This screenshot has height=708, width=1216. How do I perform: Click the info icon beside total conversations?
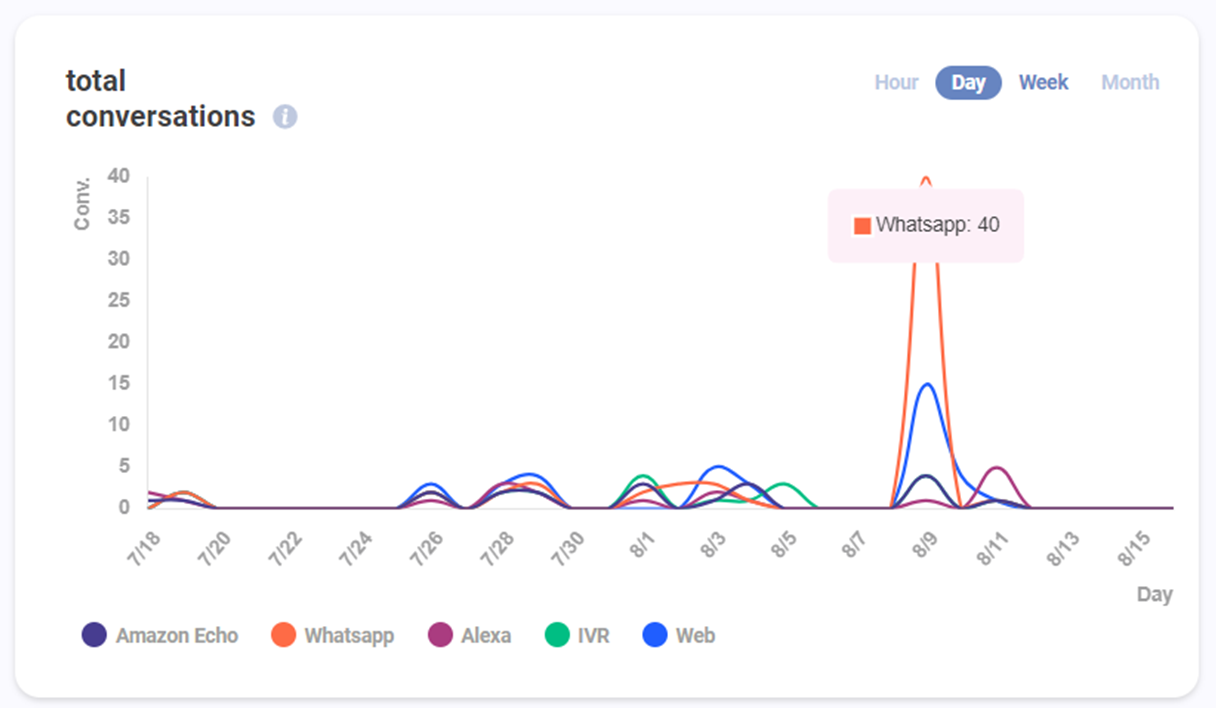coord(285,117)
